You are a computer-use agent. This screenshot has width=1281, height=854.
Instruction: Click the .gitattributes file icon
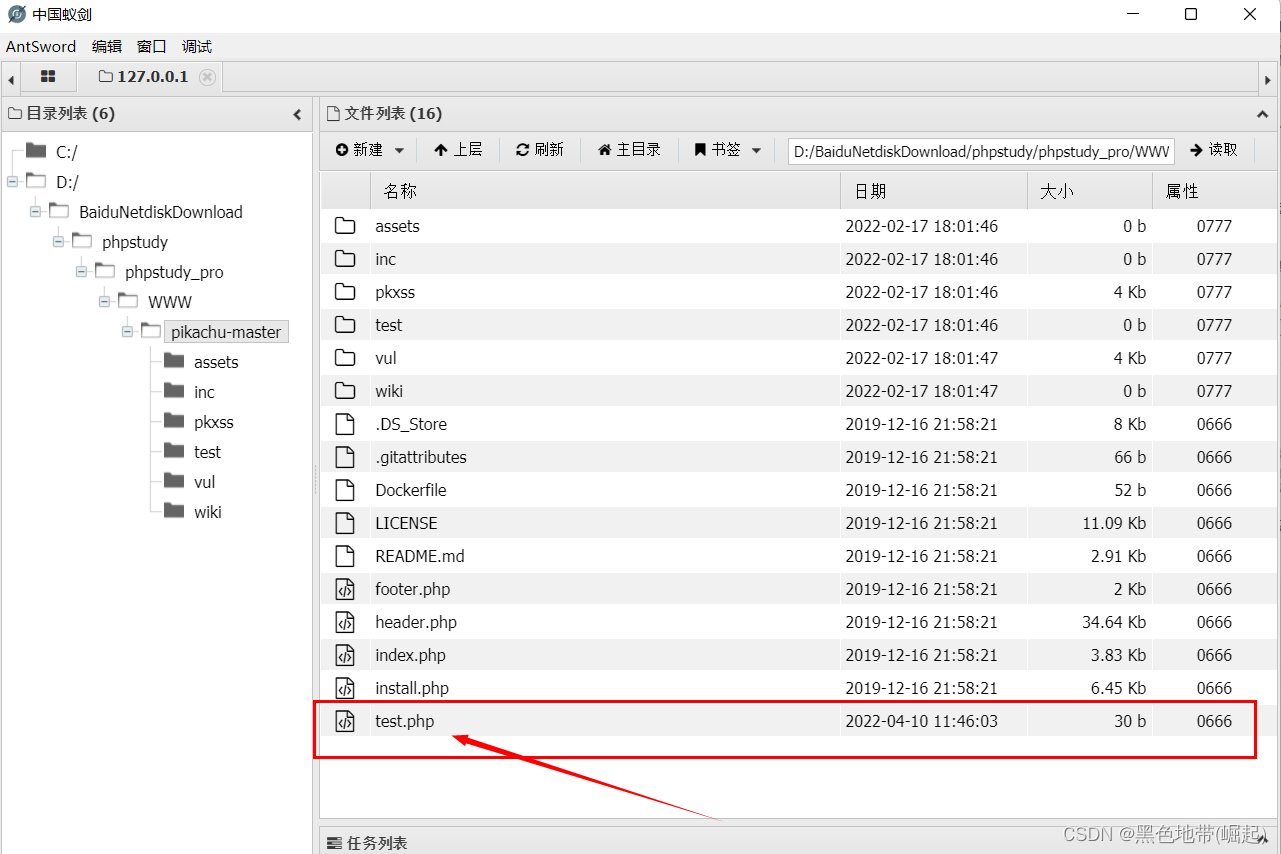coord(345,457)
